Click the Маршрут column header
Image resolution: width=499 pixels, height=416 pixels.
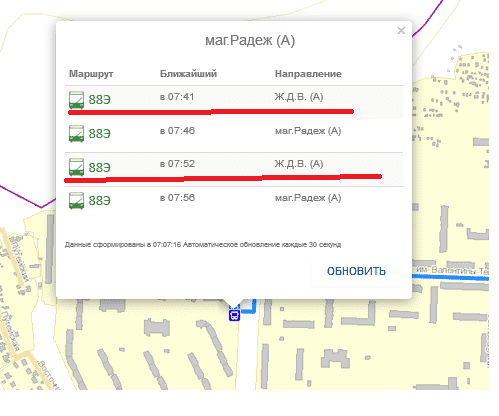point(91,74)
